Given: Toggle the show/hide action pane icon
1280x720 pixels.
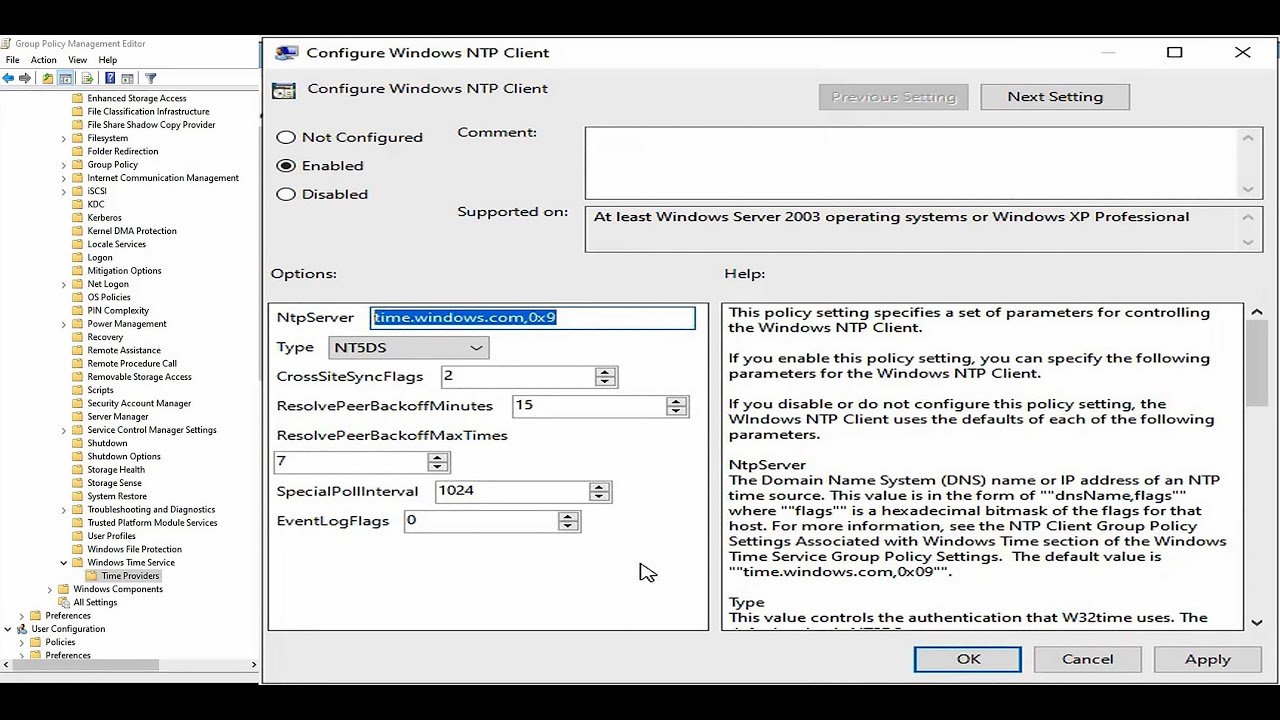Looking at the screenshot, I should pyautogui.click(x=127, y=78).
